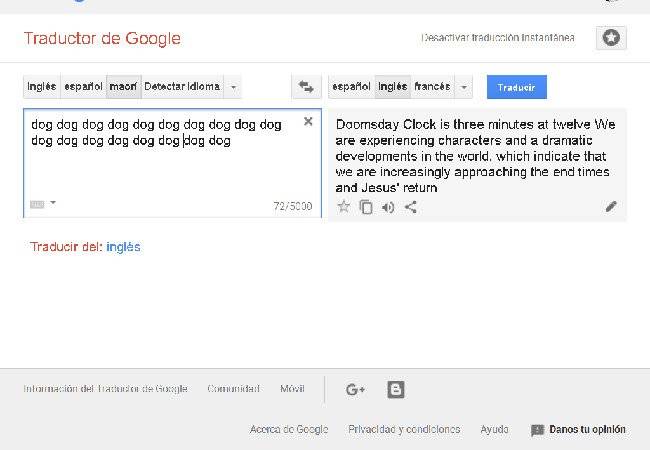
Task: Select español as target language
Action: (x=351, y=87)
